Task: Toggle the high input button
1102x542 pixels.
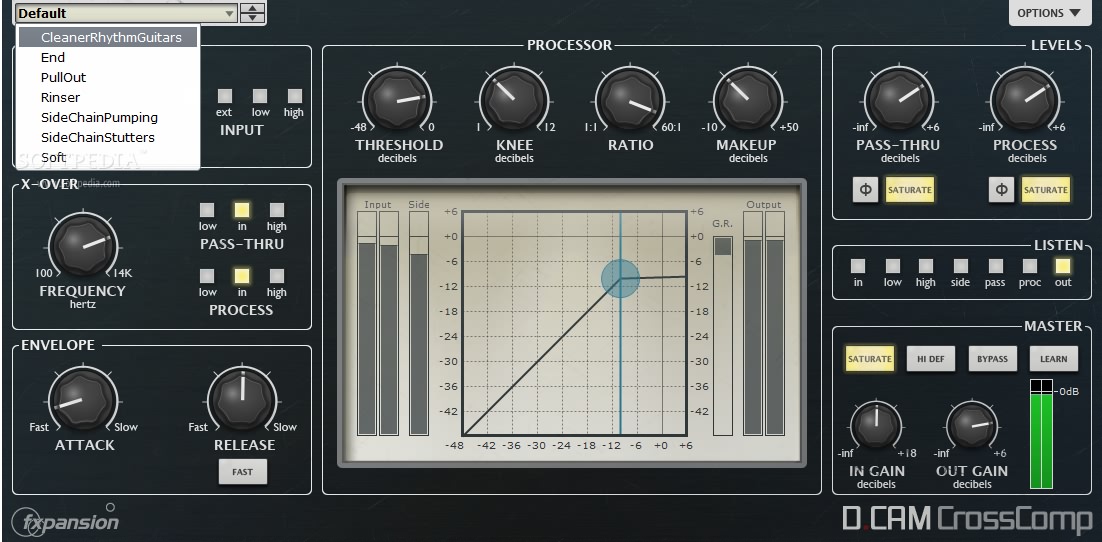Action: (x=294, y=96)
